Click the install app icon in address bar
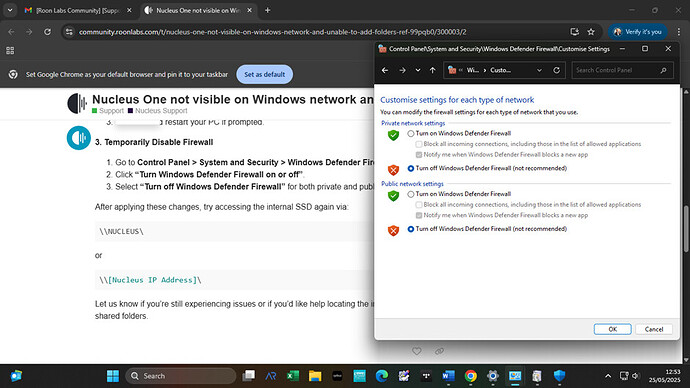This screenshot has width=690, height=388. 574,32
